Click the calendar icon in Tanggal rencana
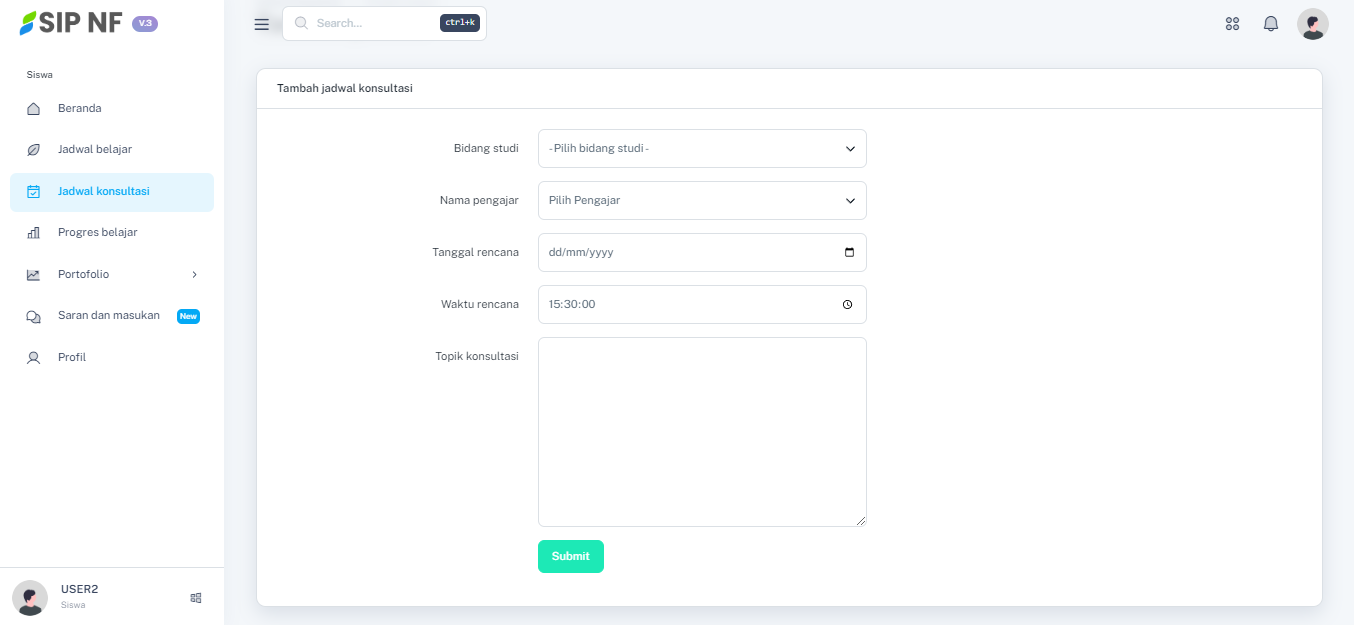The height and width of the screenshot is (625, 1354). click(849, 253)
